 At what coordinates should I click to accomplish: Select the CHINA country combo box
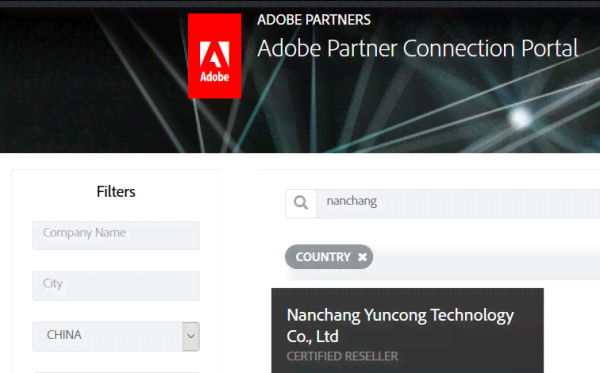pos(116,336)
